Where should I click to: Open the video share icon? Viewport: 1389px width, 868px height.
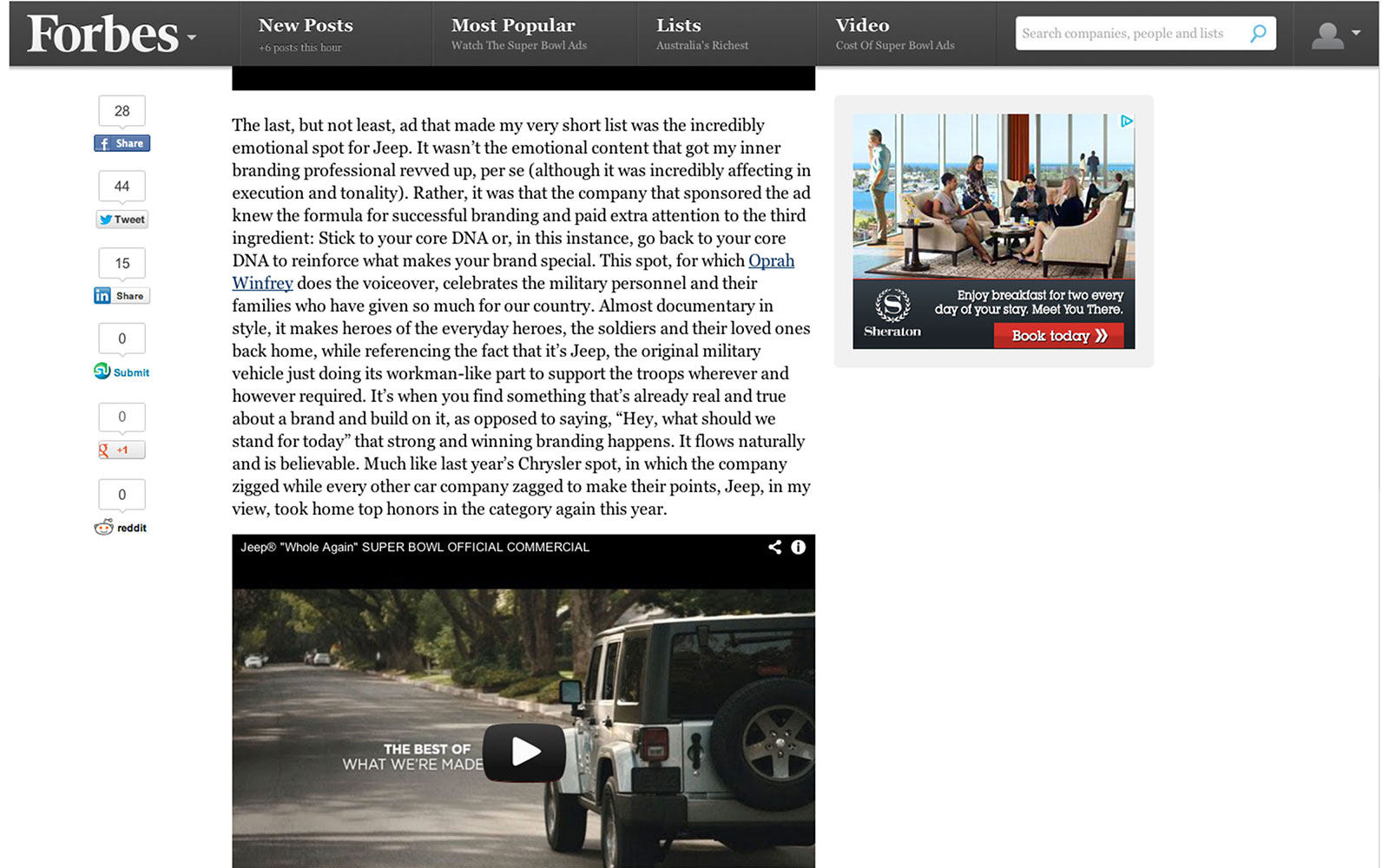point(774,547)
